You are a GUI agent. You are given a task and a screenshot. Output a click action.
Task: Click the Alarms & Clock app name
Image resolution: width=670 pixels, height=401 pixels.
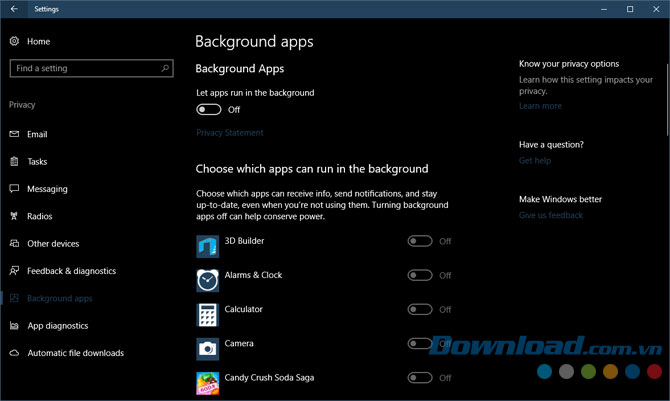pos(253,275)
